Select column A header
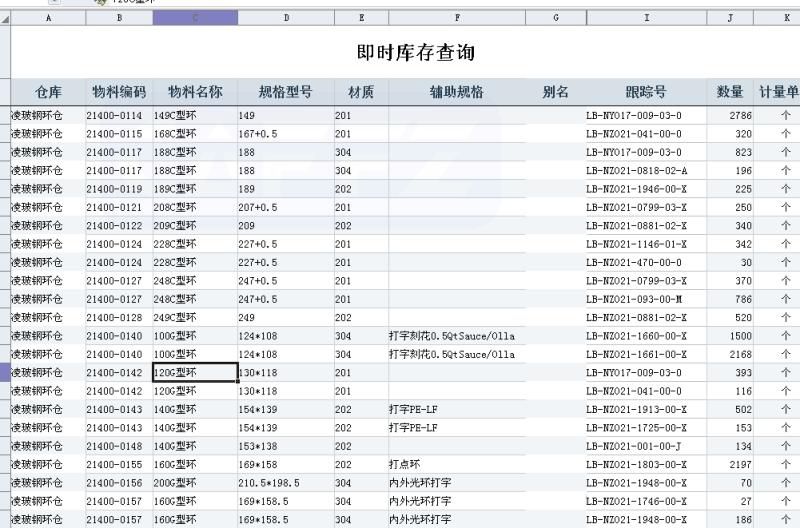800x528 pixels. (x=48, y=18)
